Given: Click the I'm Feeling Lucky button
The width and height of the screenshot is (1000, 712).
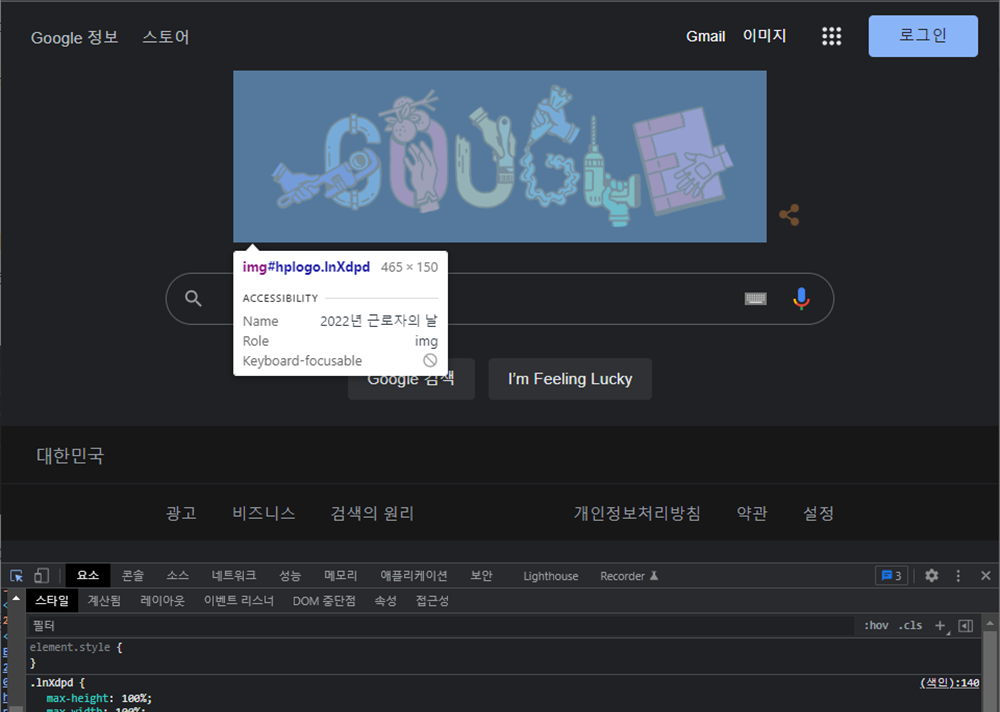Looking at the screenshot, I should [570, 379].
